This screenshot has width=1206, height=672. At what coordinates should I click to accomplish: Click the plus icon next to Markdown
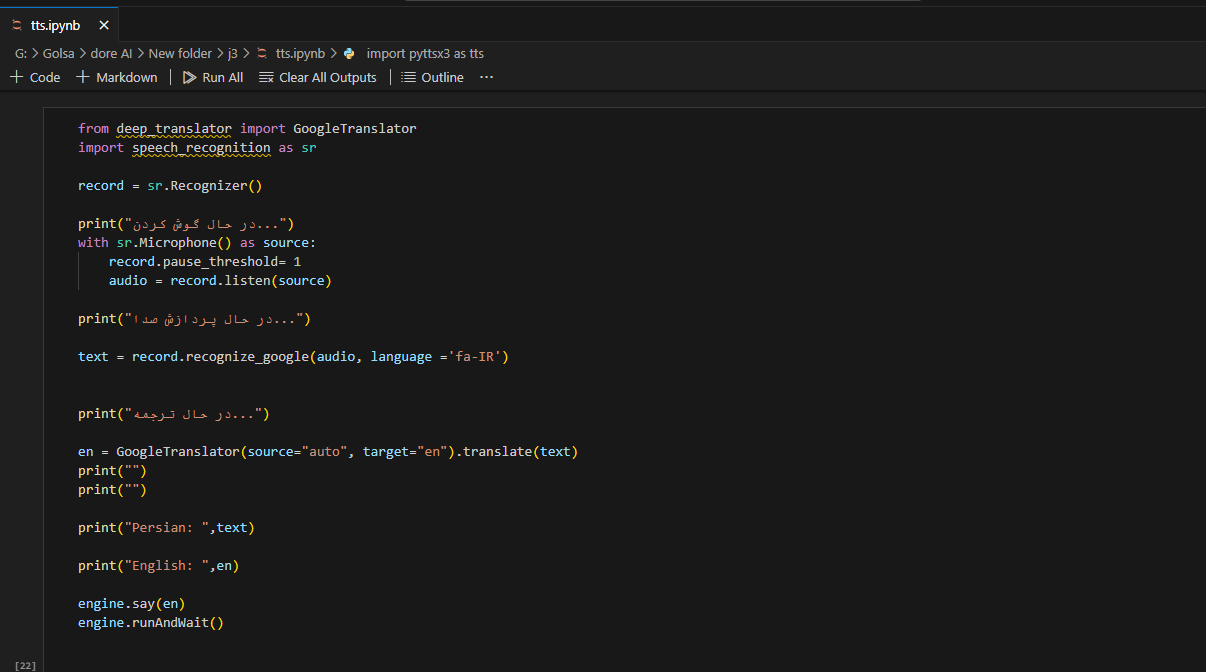pos(83,77)
